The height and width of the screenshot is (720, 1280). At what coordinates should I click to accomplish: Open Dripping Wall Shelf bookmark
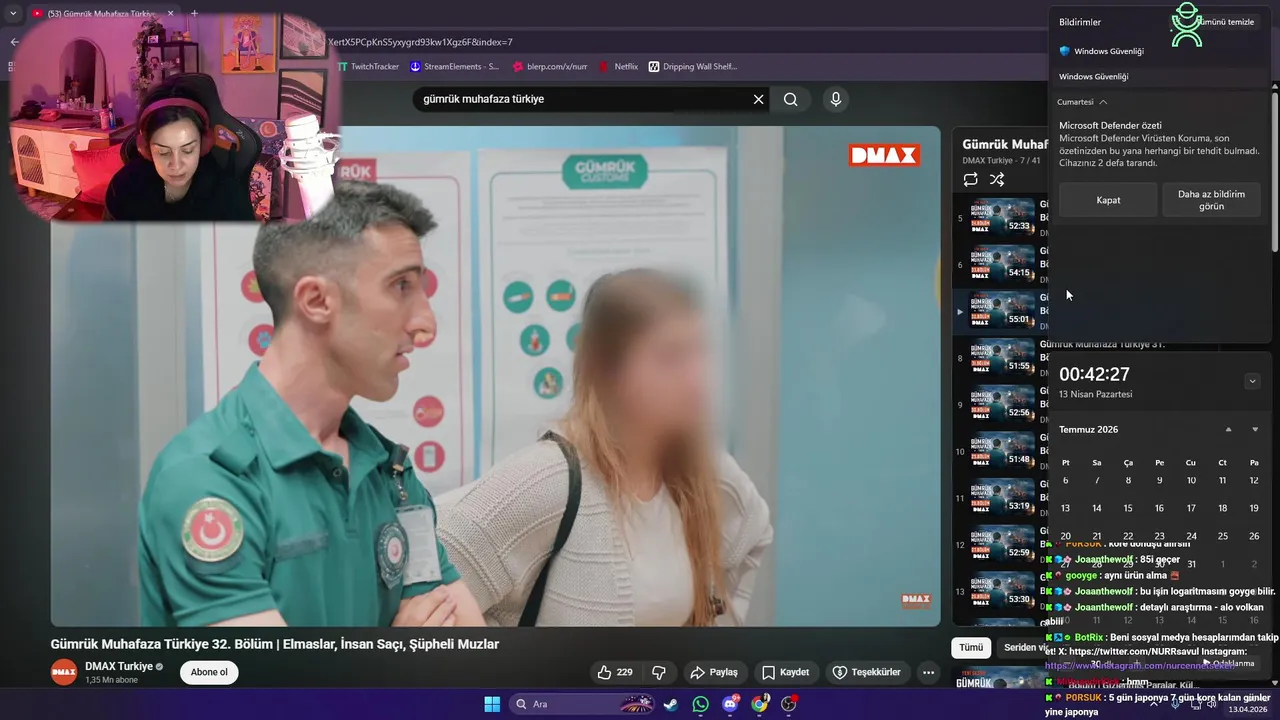(x=692, y=66)
